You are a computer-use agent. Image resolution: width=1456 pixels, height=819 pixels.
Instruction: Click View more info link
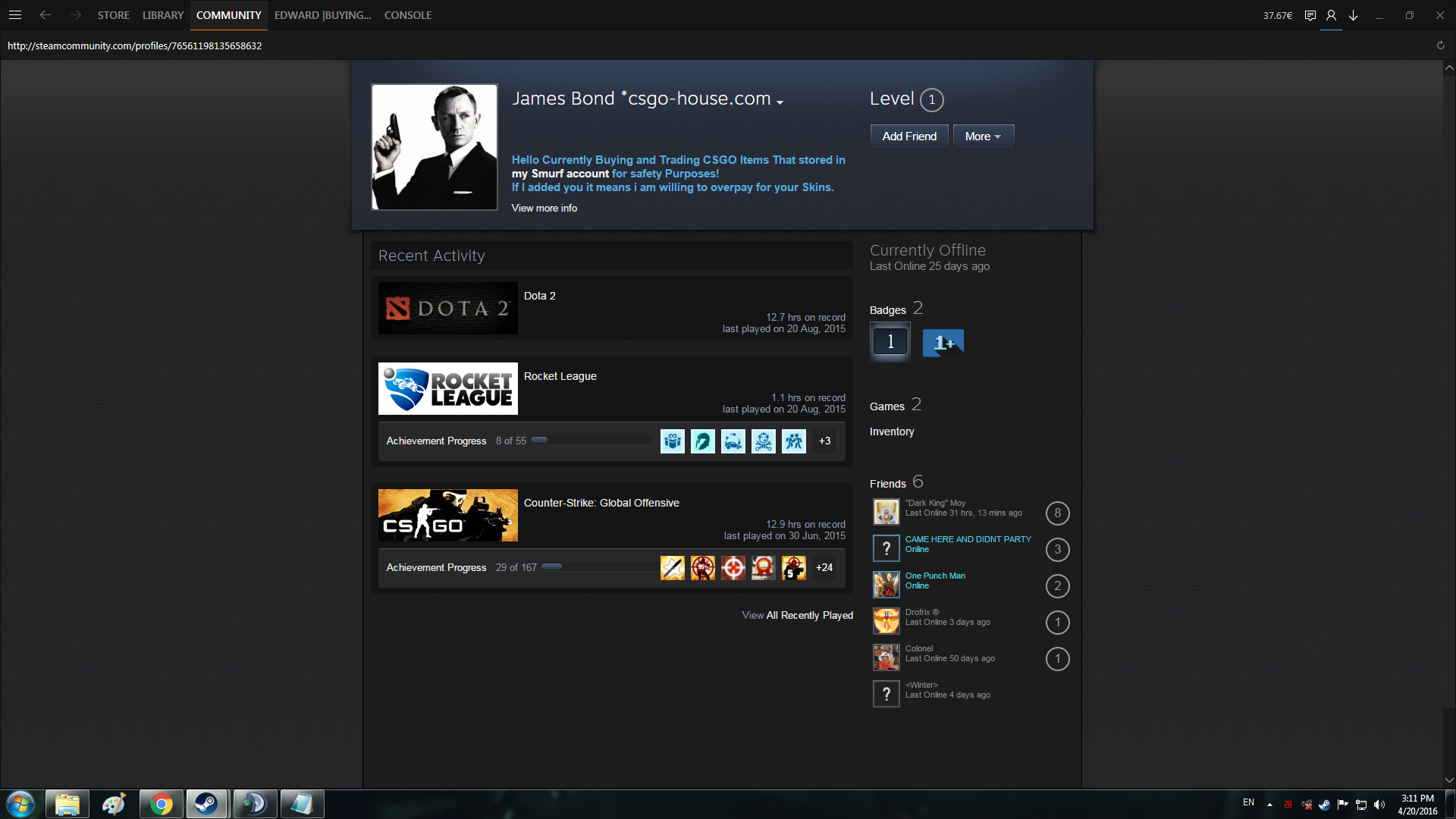click(544, 208)
